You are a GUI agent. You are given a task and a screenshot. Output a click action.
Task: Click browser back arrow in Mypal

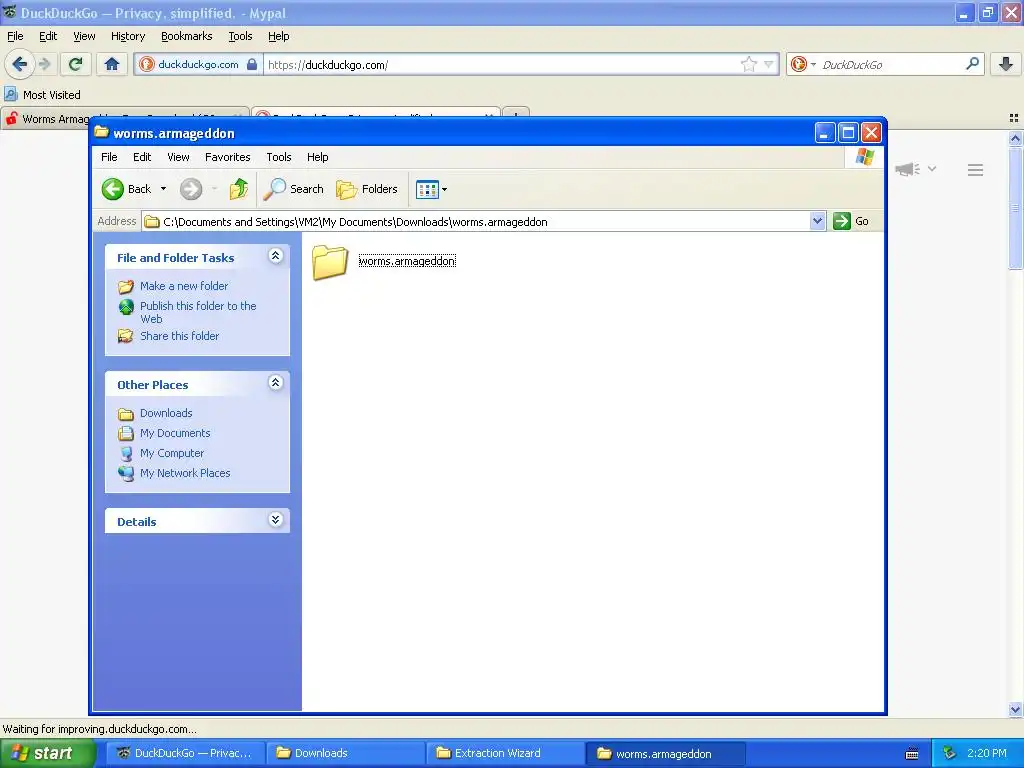[x=20, y=64]
